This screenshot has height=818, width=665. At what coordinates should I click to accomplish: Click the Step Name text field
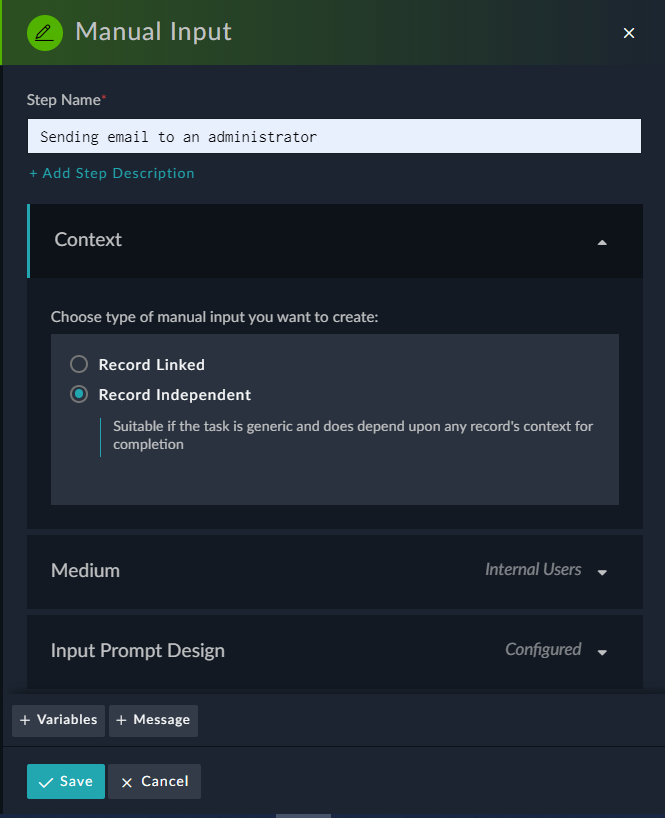tap(335, 135)
